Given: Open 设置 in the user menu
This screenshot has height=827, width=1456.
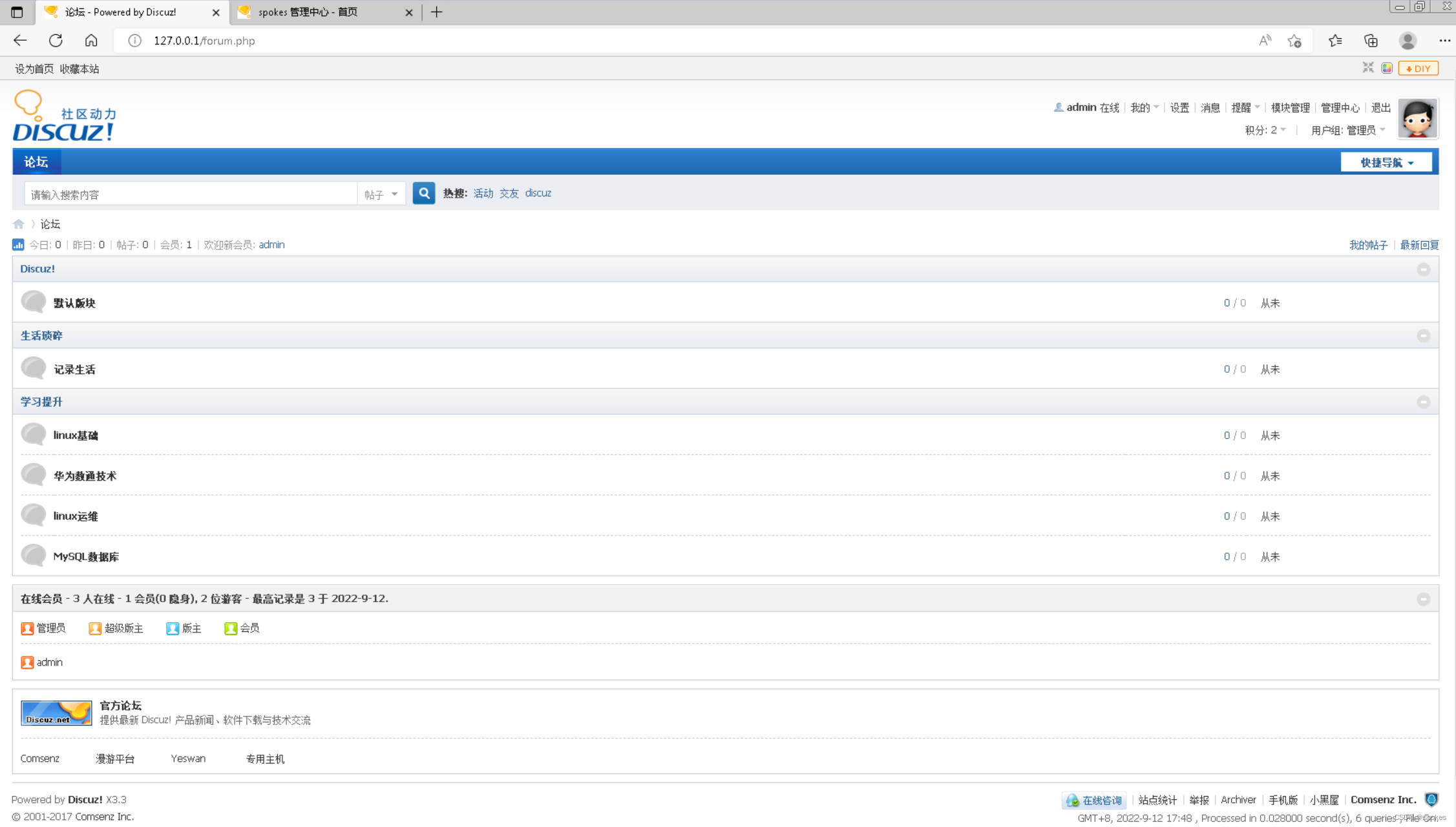Looking at the screenshot, I should pyautogui.click(x=1179, y=108).
